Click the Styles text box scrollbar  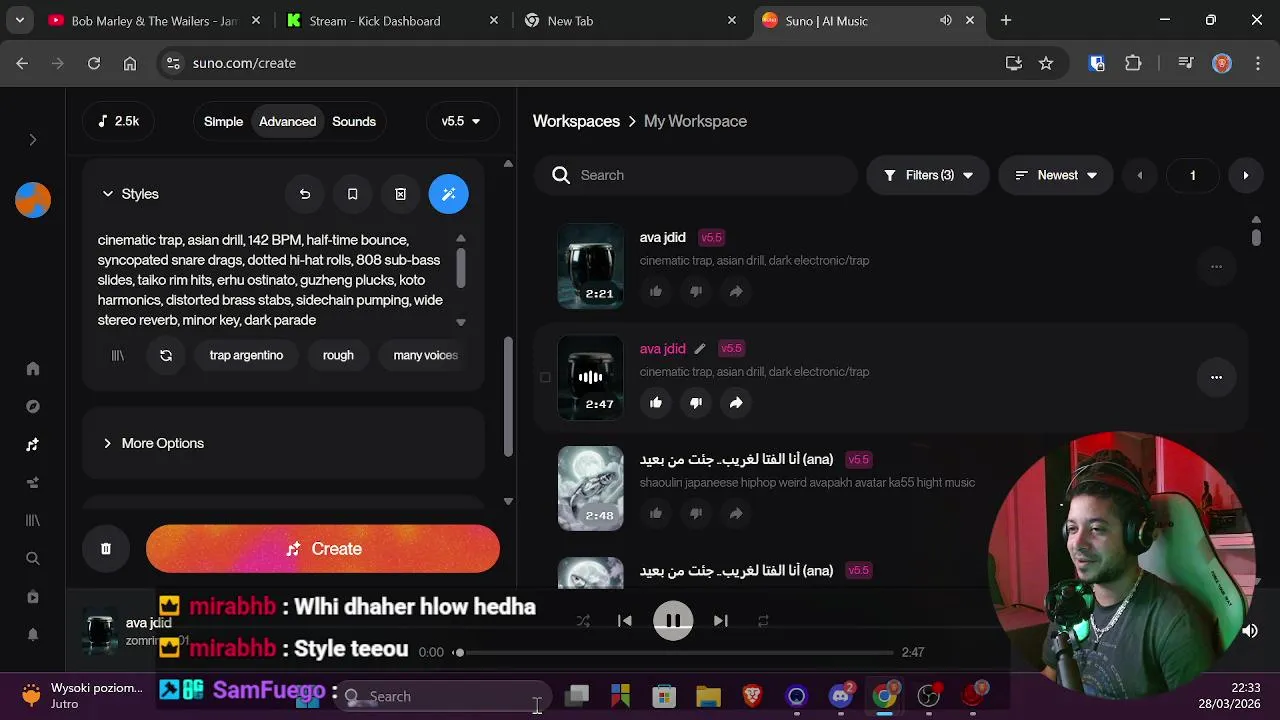pyautogui.click(x=461, y=268)
